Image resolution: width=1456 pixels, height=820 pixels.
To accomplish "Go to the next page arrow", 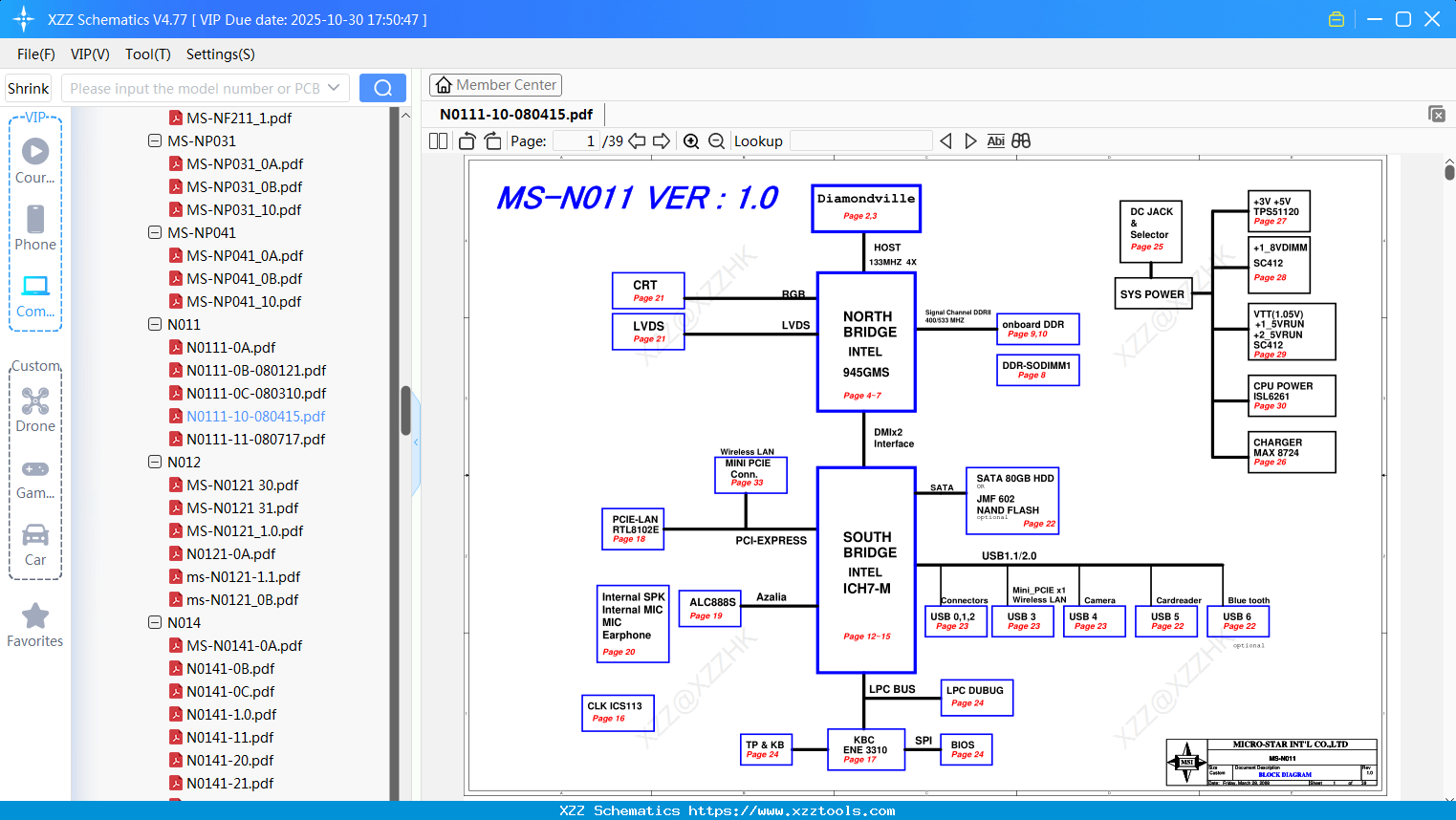I will pyautogui.click(x=662, y=140).
